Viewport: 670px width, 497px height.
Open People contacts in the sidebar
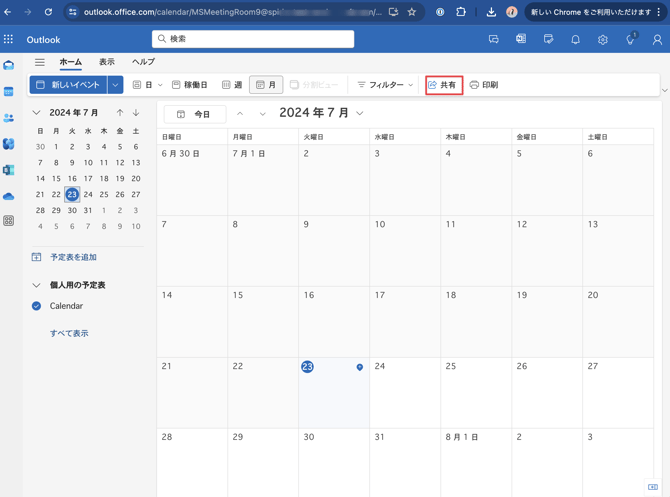coord(9,118)
